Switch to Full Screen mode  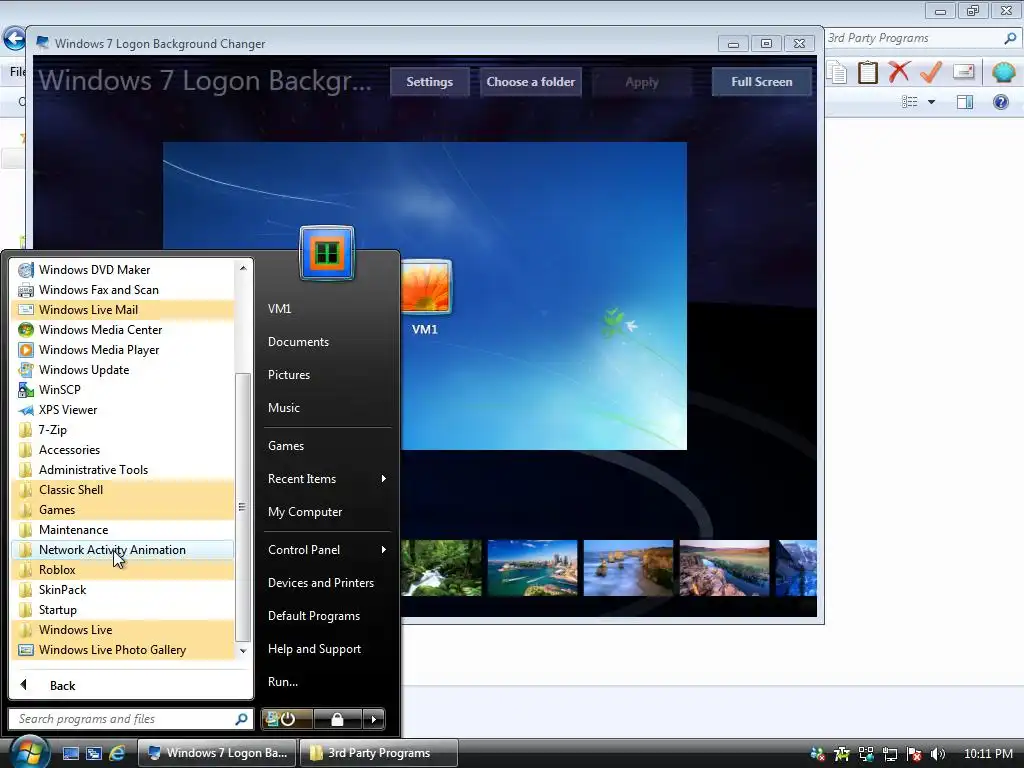pos(761,82)
